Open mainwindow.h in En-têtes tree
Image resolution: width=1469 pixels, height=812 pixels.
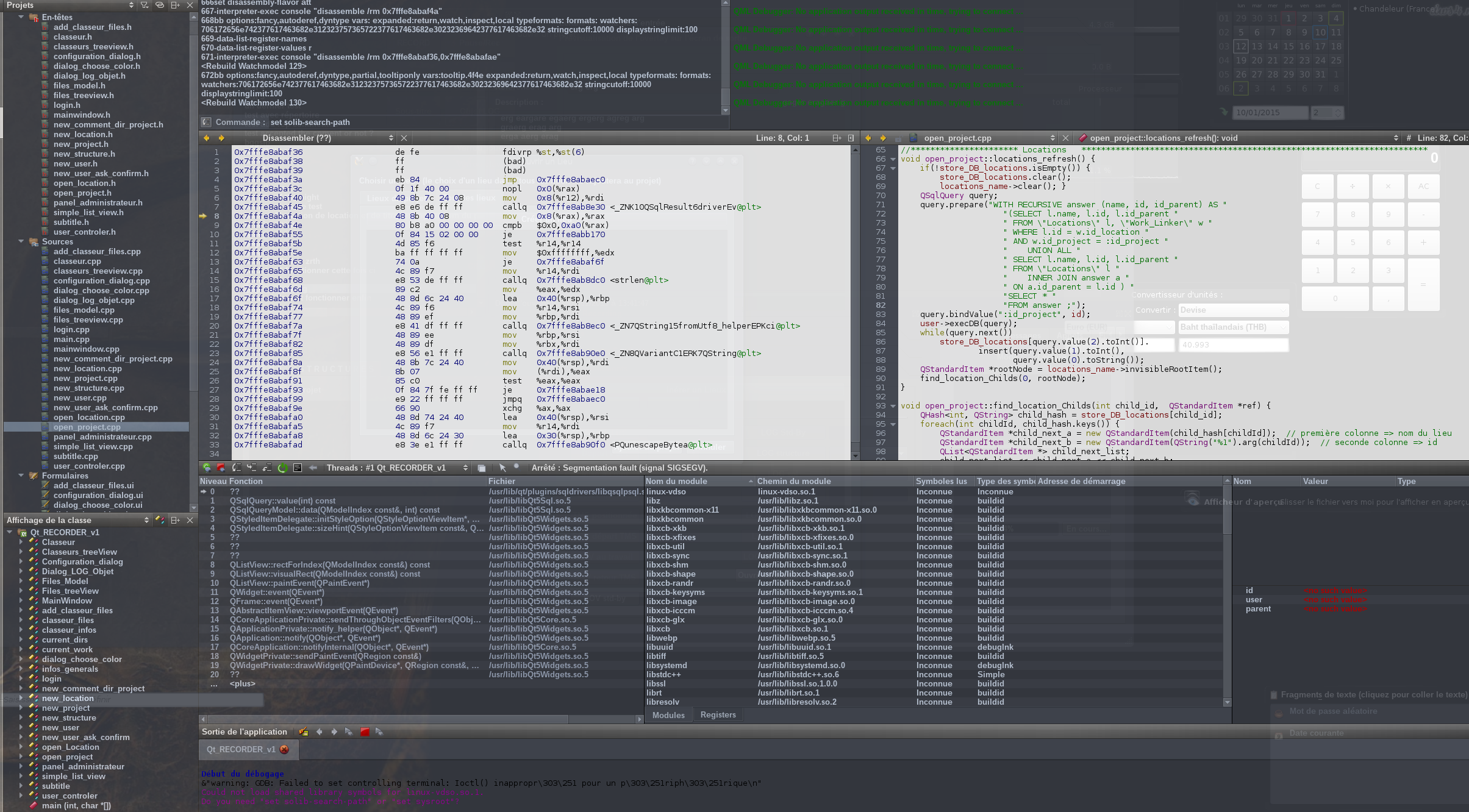pyautogui.click(x=82, y=115)
